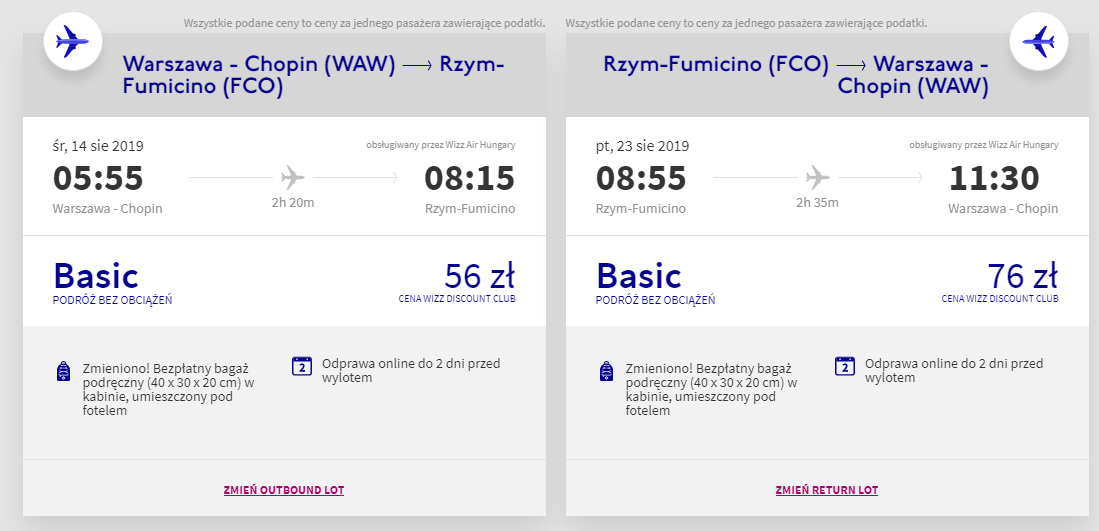Viewport: 1099px width, 531px height.
Task: Open the ZMIEŃ RETURN LOT link
Action: (x=826, y=490)
